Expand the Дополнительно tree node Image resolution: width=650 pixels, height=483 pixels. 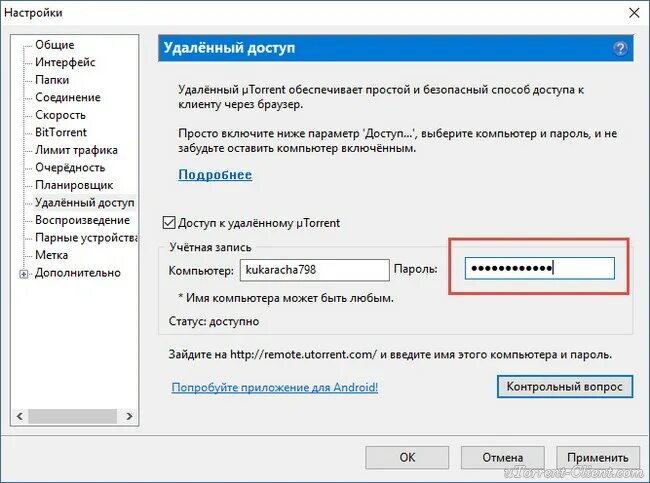coord(24,274)
